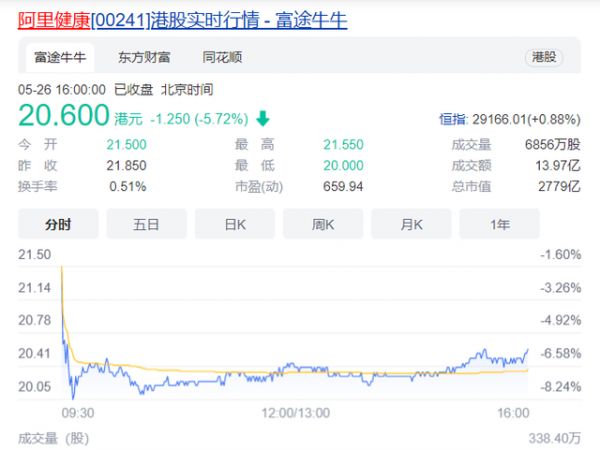Click the 成交额 value 13.97亿
Screen dimensions: 600x450
pyautogui.click(x=558, y=166)
